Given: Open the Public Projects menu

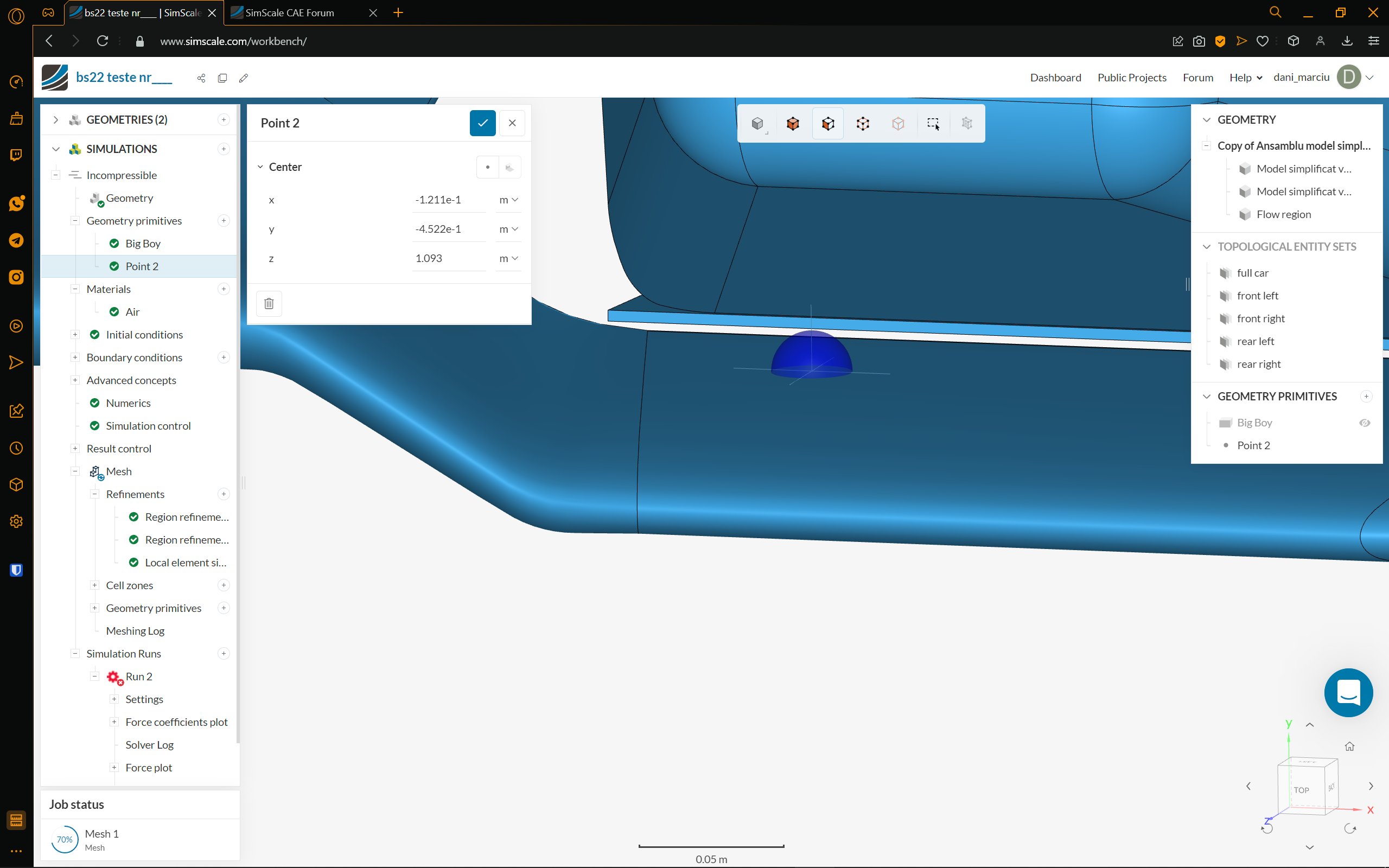Looking at the screenshot, I should tap(1131, 77).
